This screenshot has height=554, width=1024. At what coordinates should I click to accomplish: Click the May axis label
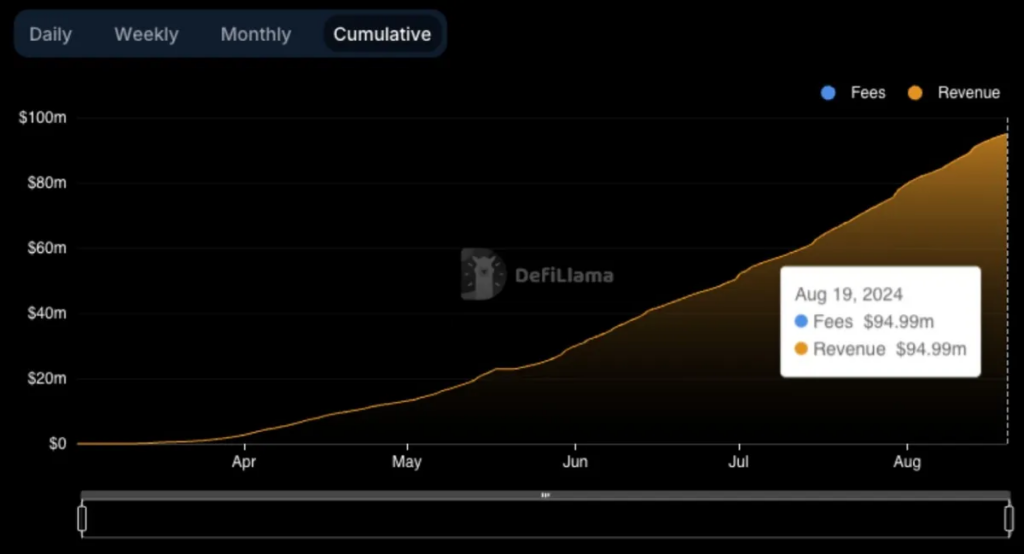407,462
